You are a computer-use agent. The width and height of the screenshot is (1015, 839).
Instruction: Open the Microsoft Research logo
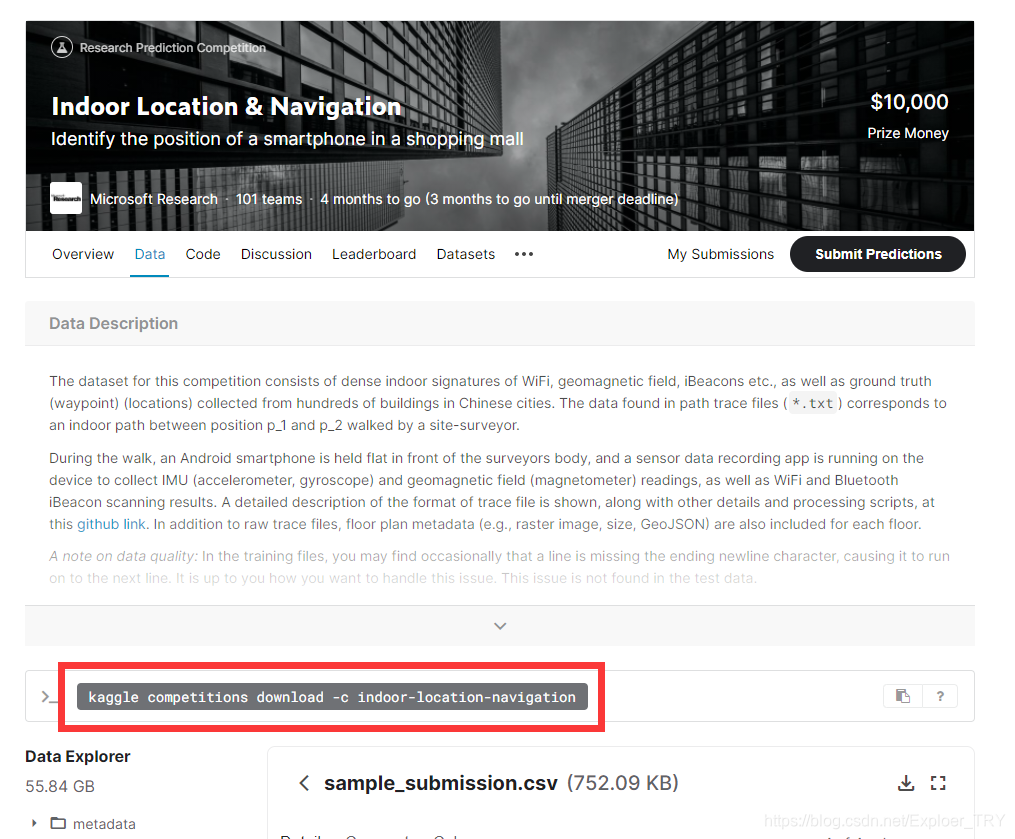point(66,198)
